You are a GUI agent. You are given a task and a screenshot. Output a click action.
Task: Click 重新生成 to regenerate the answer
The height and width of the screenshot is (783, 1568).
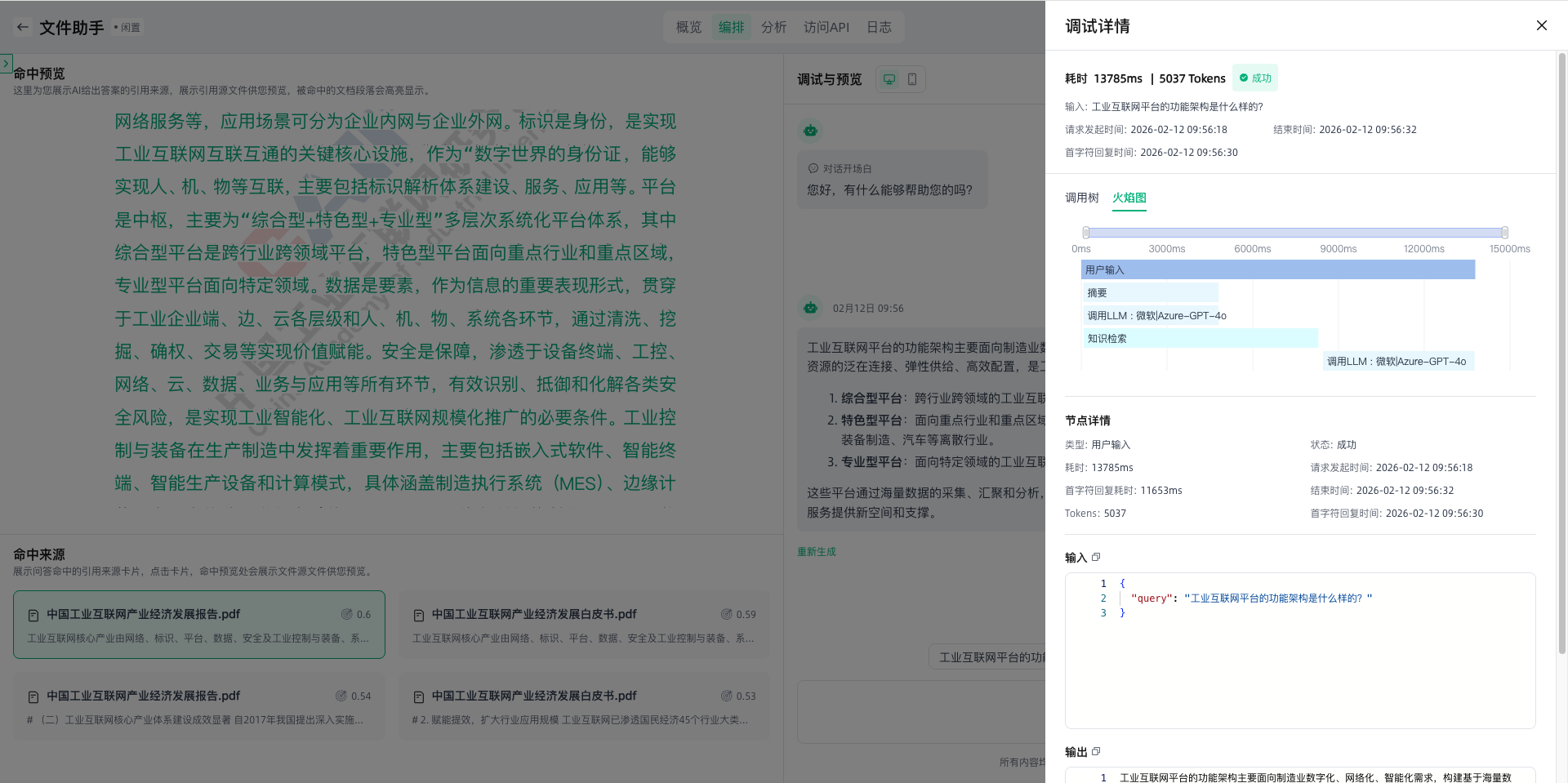point(816,552)
